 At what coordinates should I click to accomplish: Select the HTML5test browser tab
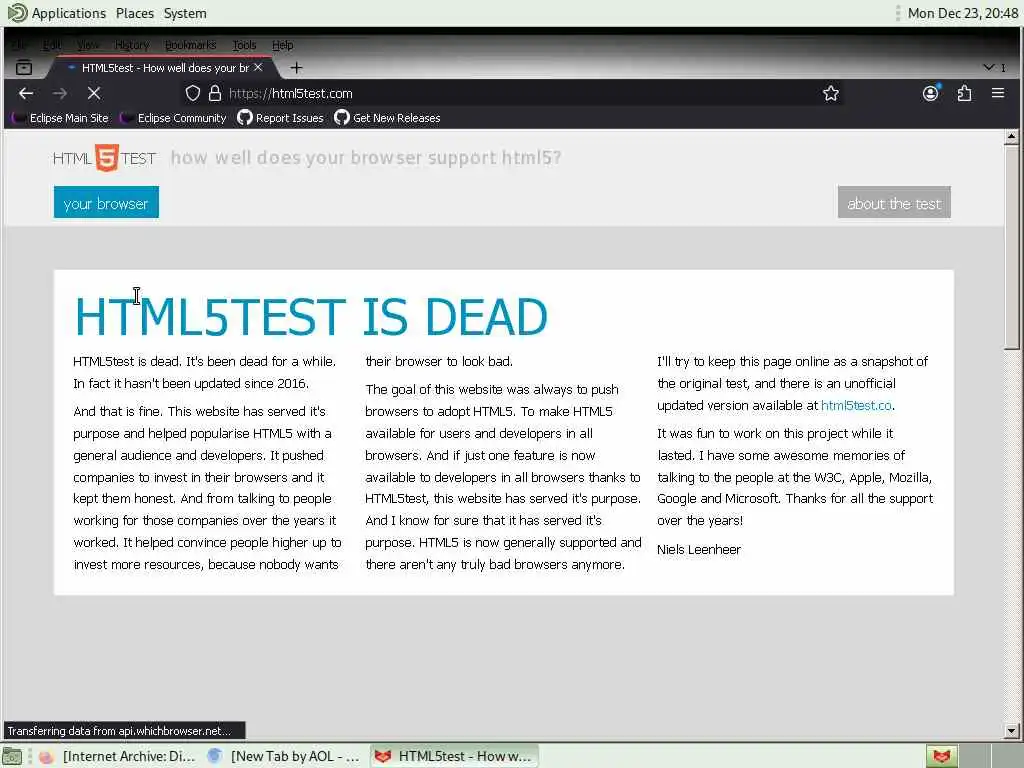pos(163,67)
